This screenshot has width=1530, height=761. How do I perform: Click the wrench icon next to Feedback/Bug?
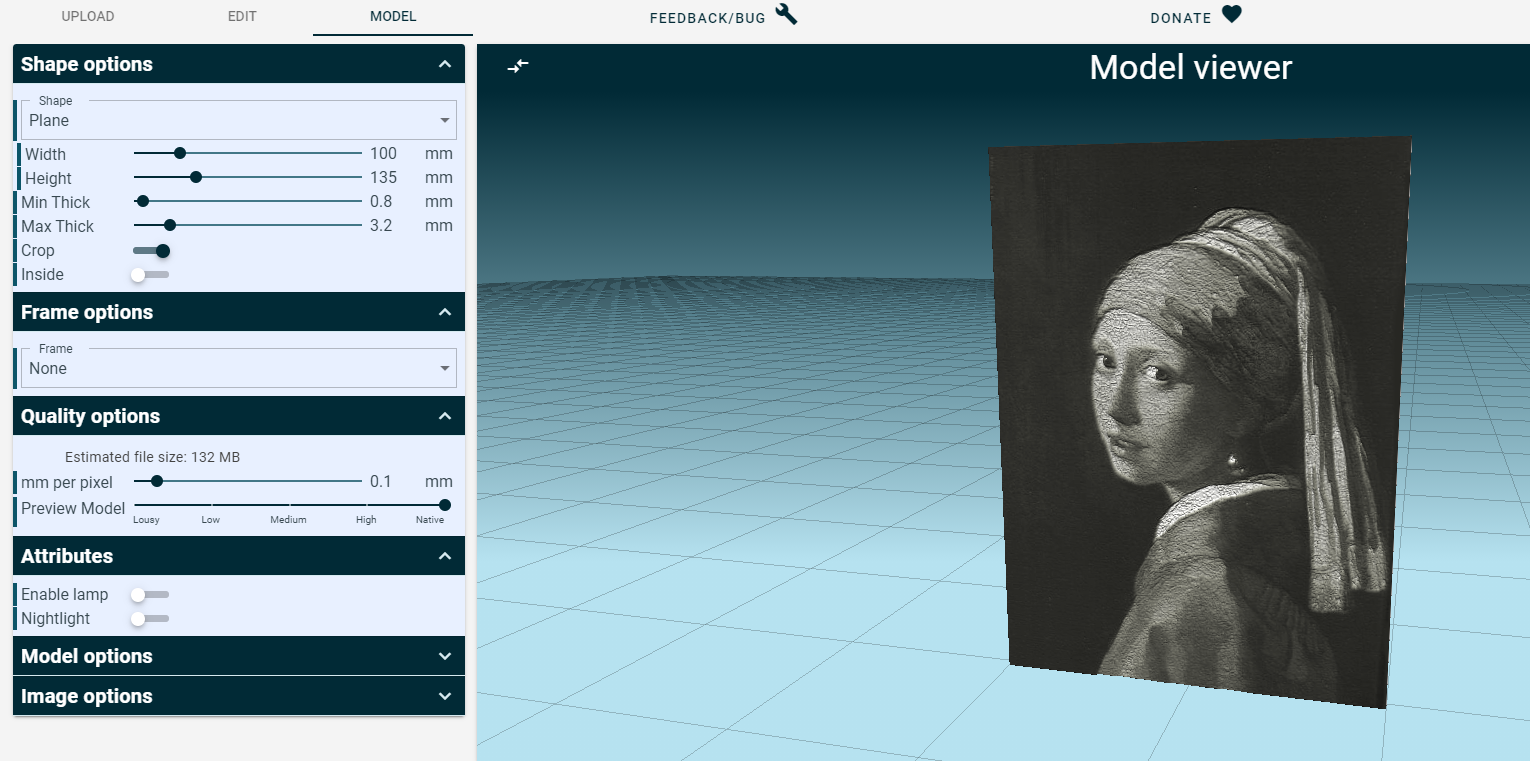[786, 14]
